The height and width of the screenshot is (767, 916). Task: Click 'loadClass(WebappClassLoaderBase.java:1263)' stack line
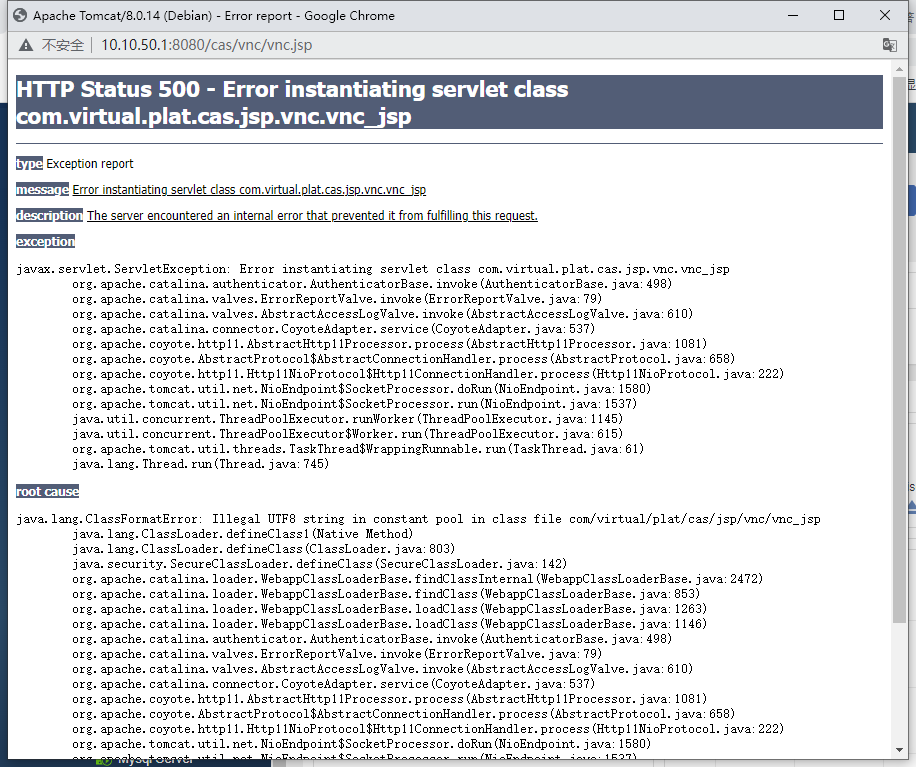[x=390, y=609]
